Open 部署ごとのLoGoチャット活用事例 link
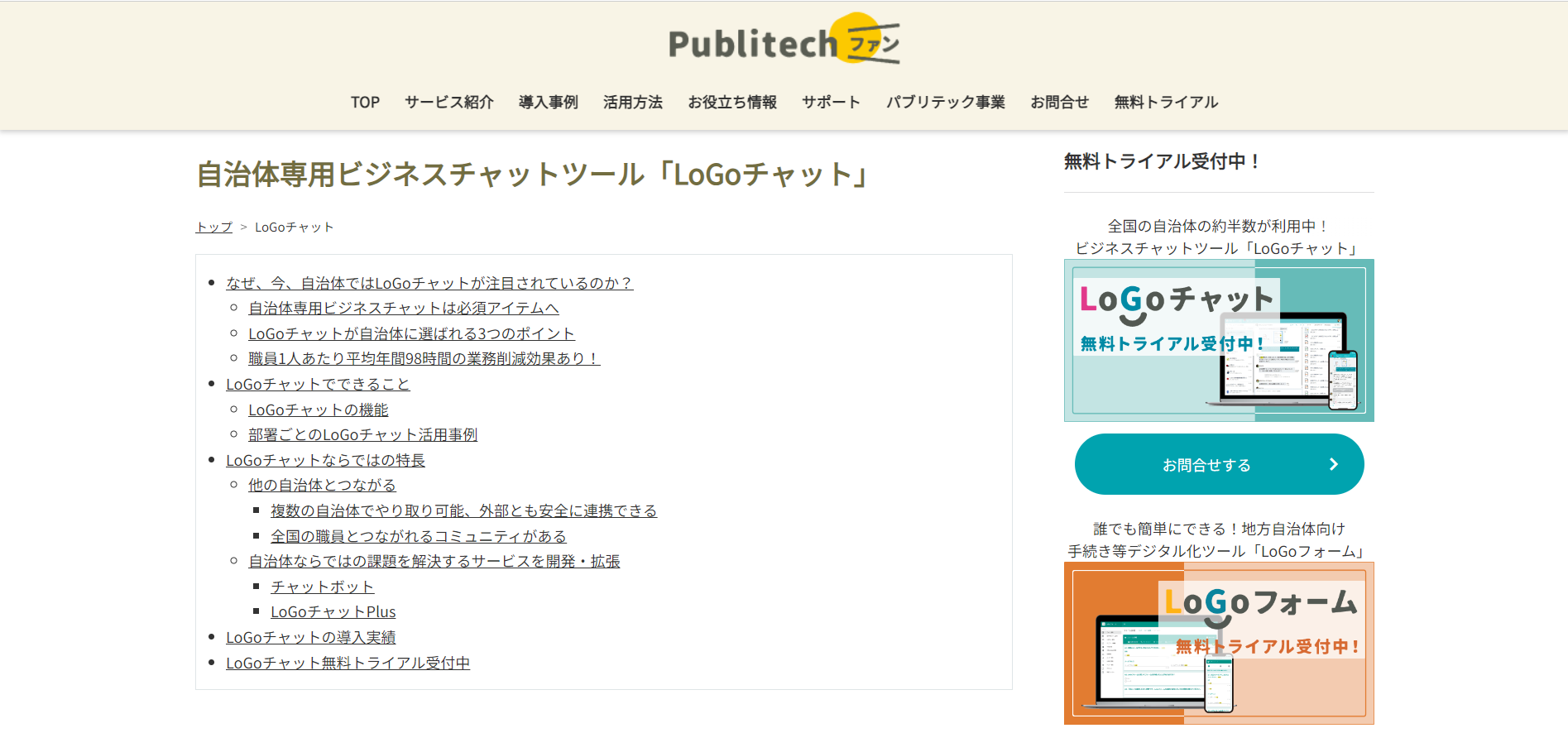The height and width of the screenshot is (733, 1568). 363,434
